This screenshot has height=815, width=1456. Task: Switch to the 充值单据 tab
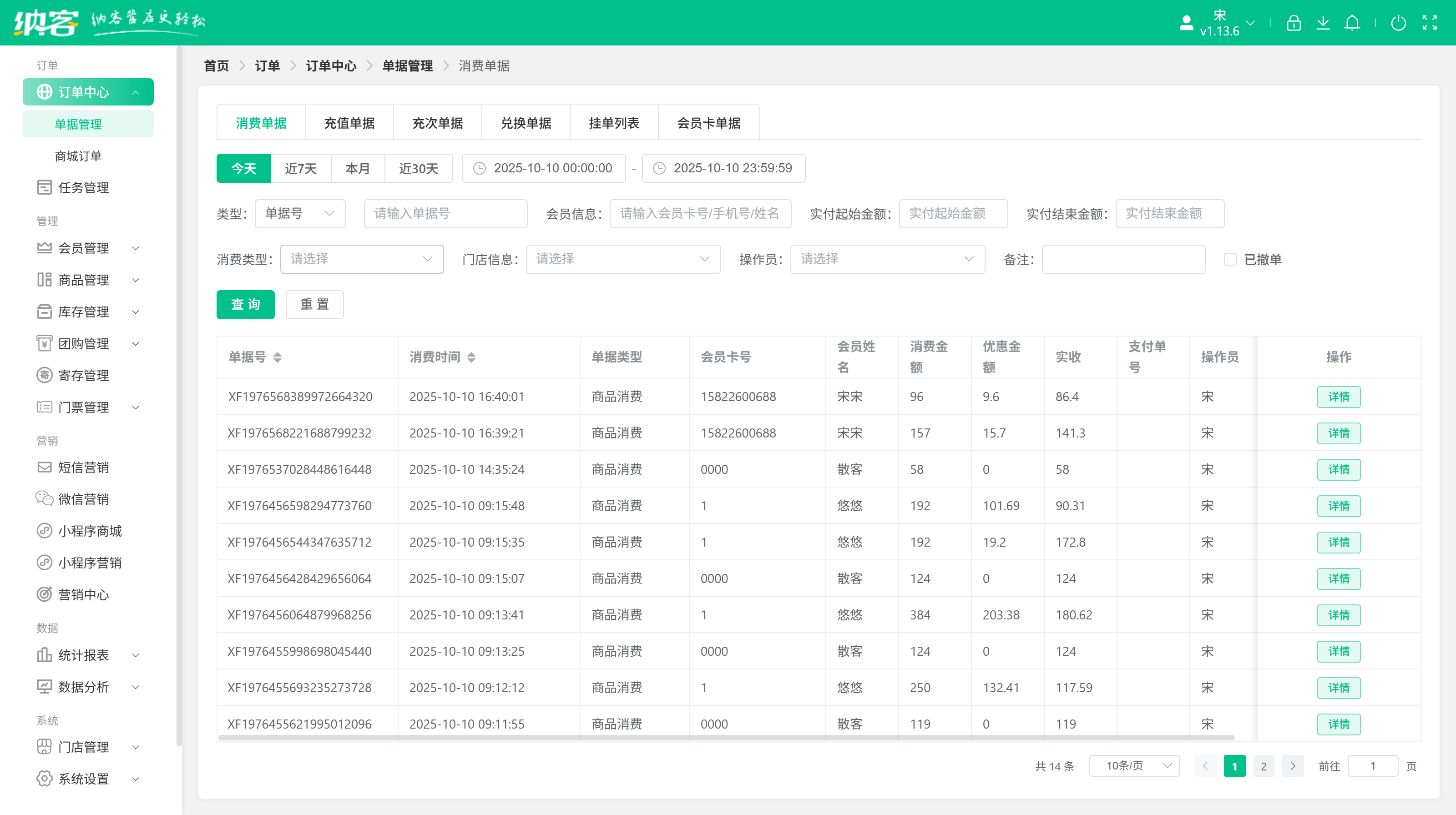(x=349, y=122)
